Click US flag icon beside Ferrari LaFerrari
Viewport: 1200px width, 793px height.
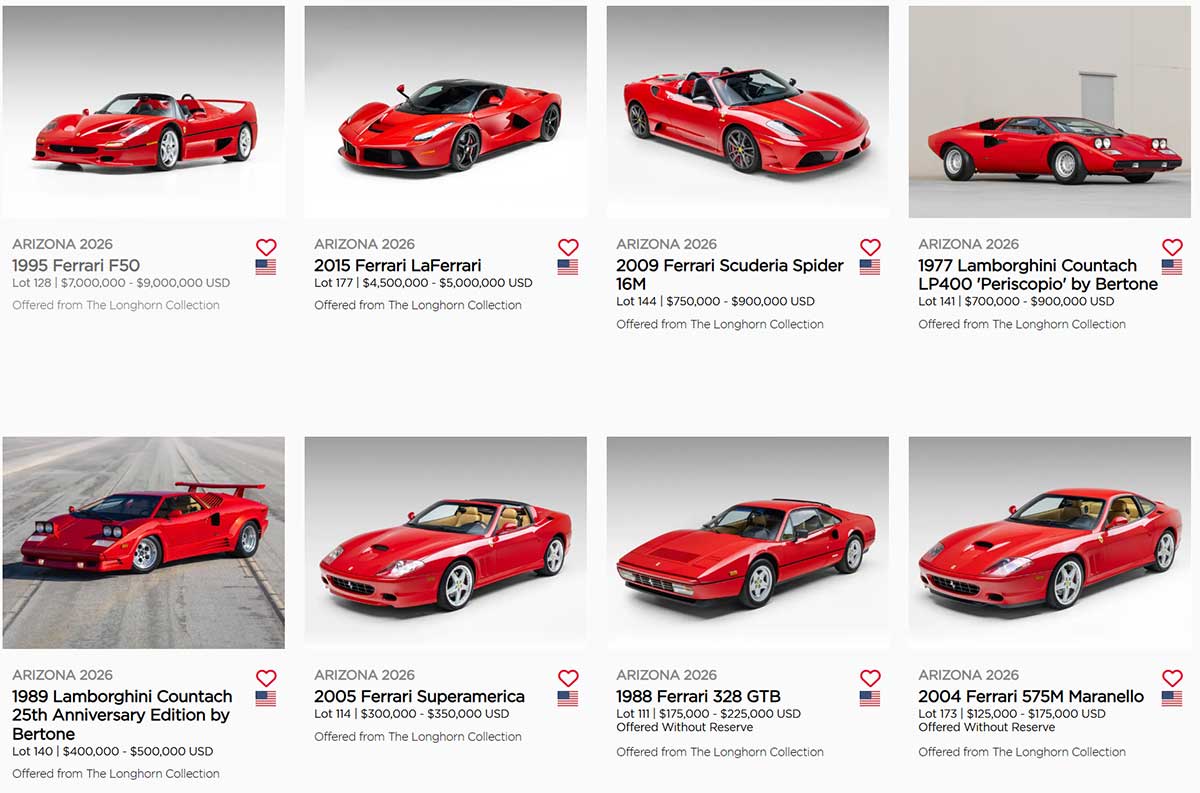click(568, 267)
